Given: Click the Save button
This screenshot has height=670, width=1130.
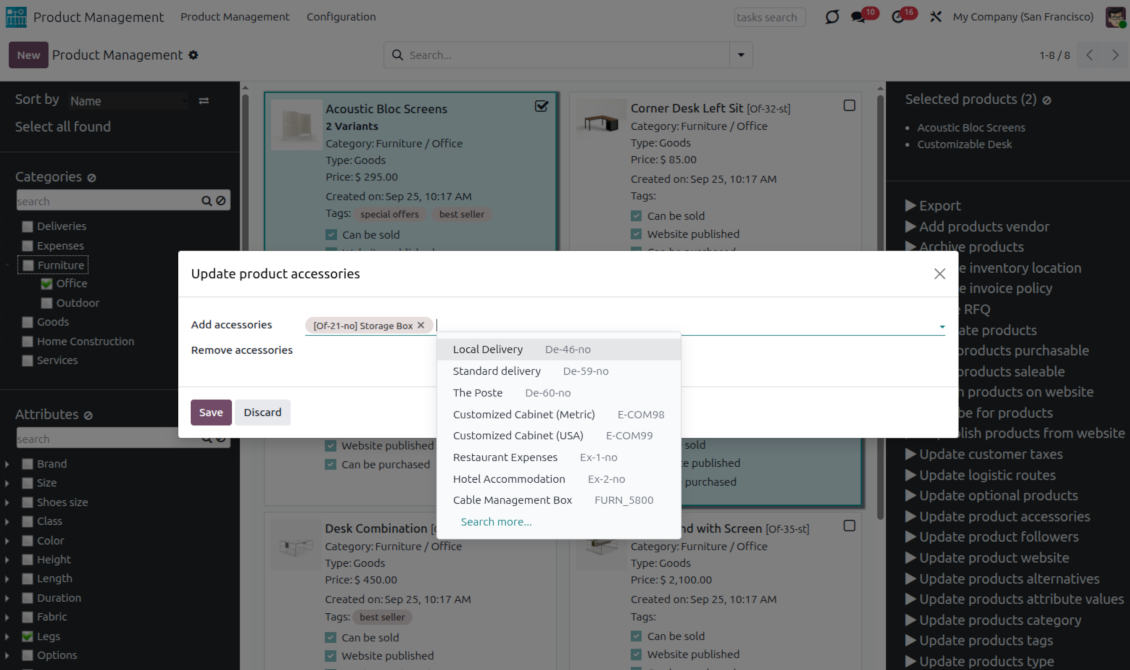Looking at the screenshot, I should (x=211, y=412).
